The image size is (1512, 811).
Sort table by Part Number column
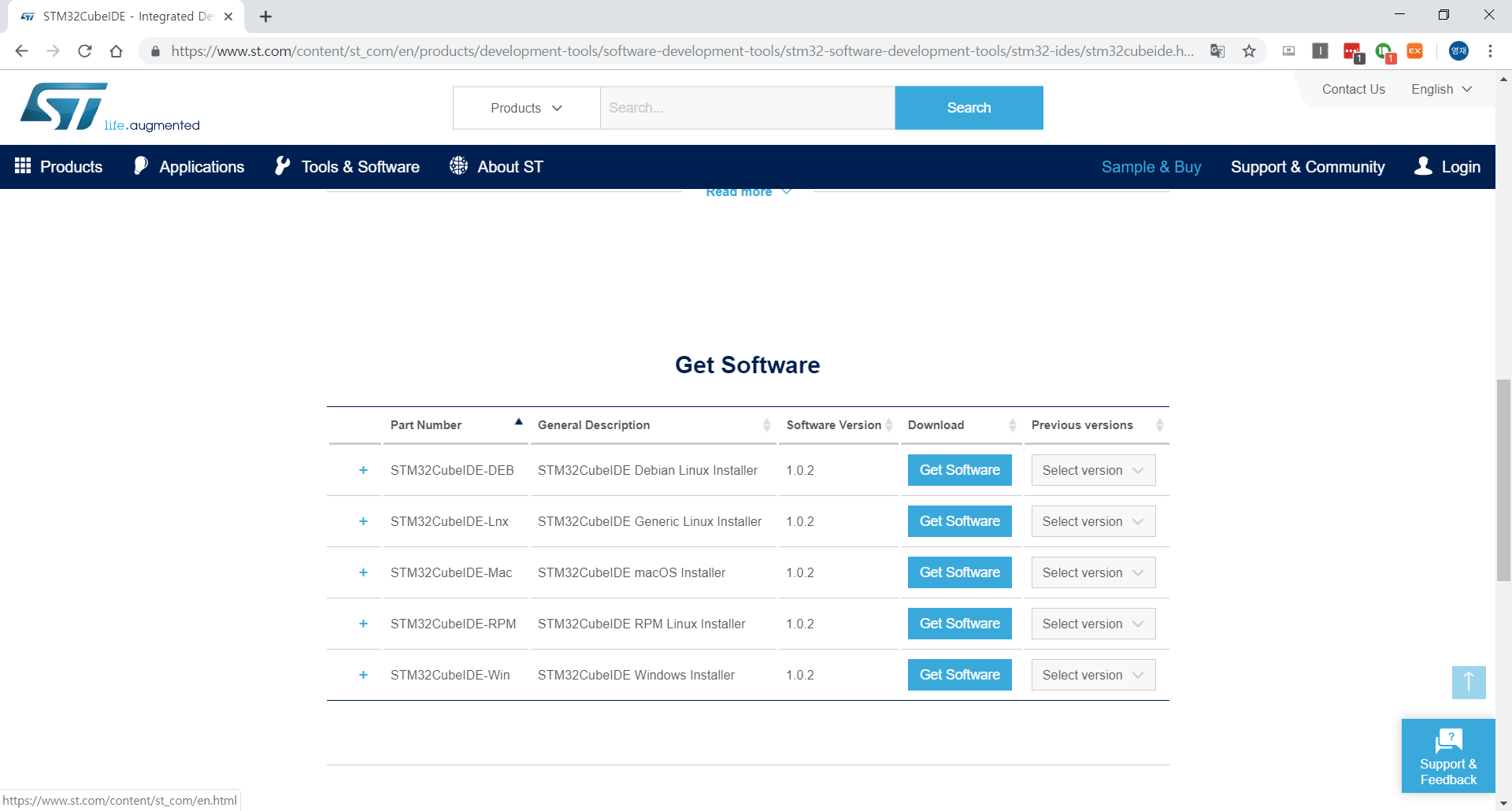(x=455, y=425)
